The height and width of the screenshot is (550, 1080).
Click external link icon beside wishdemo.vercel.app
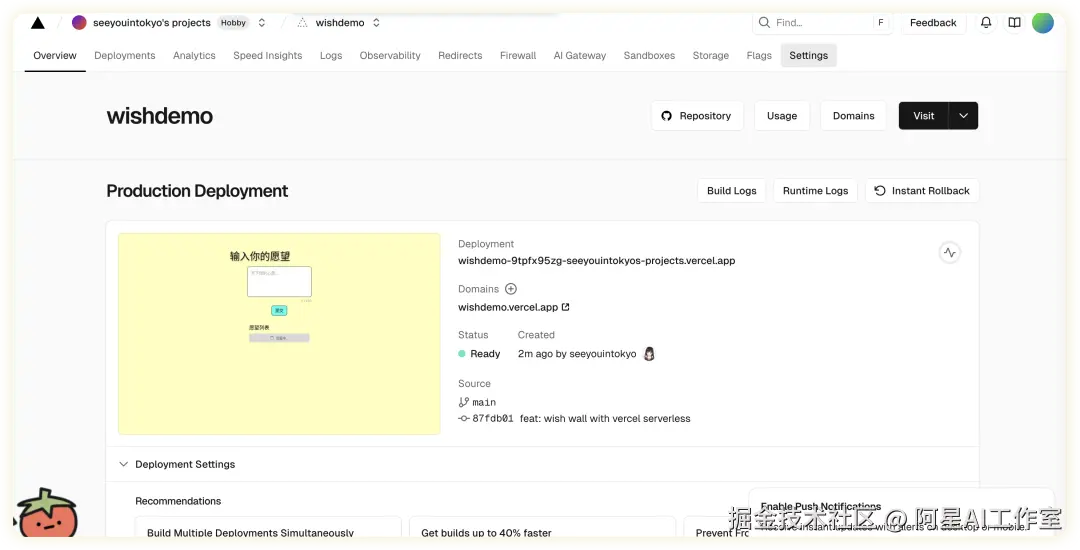[x=565, y=307]
